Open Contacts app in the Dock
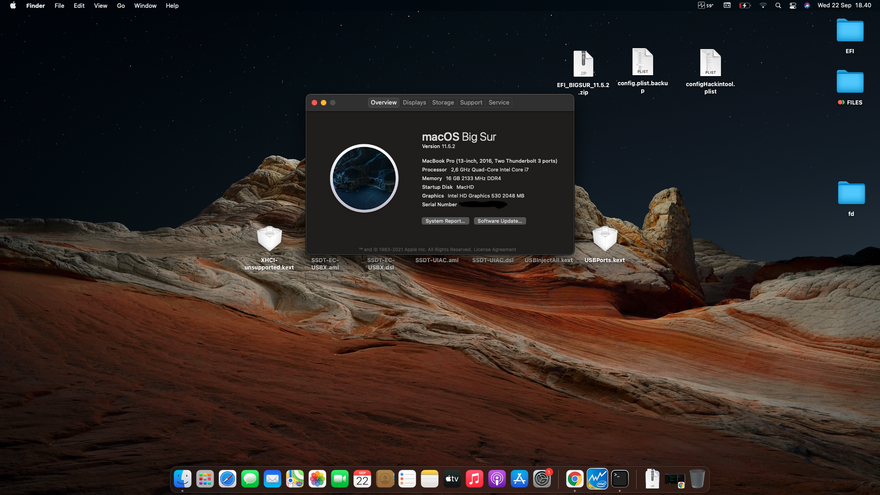 coord(384,479)
